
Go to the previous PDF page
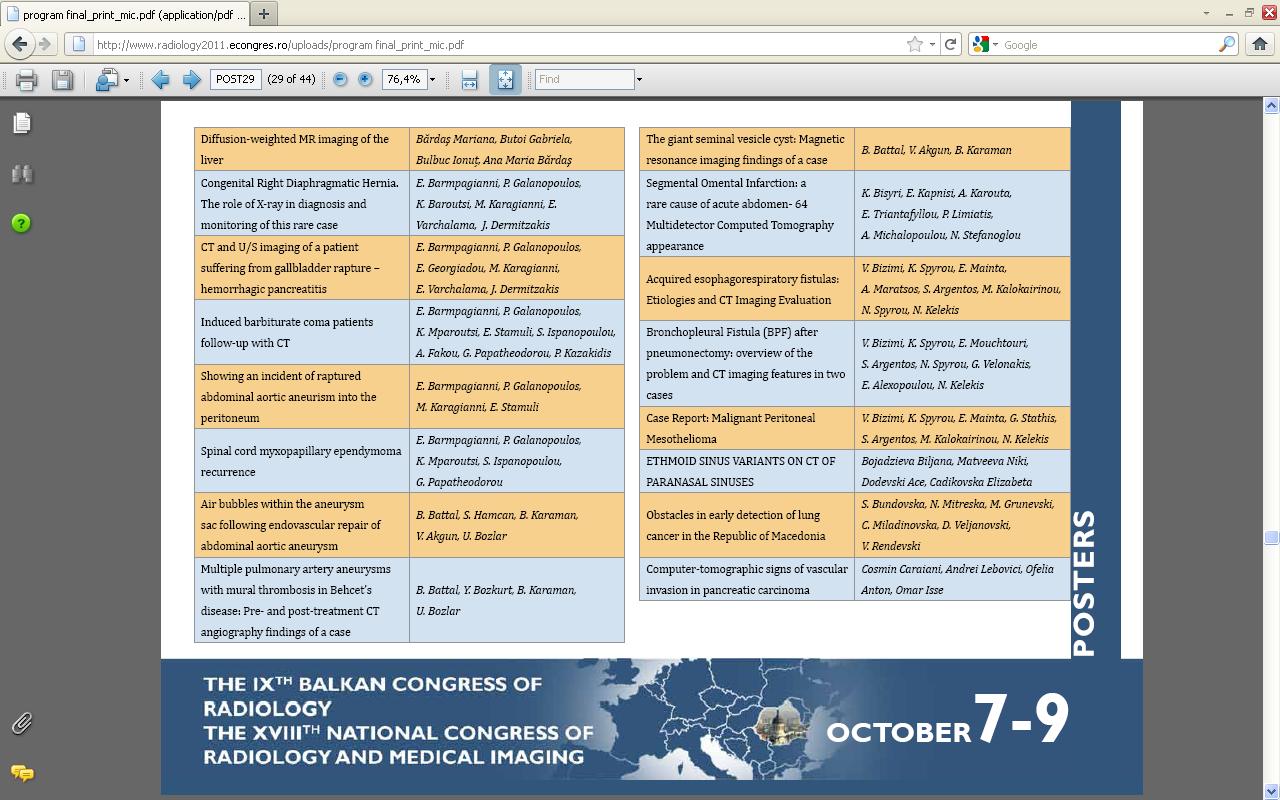(160, 80)
